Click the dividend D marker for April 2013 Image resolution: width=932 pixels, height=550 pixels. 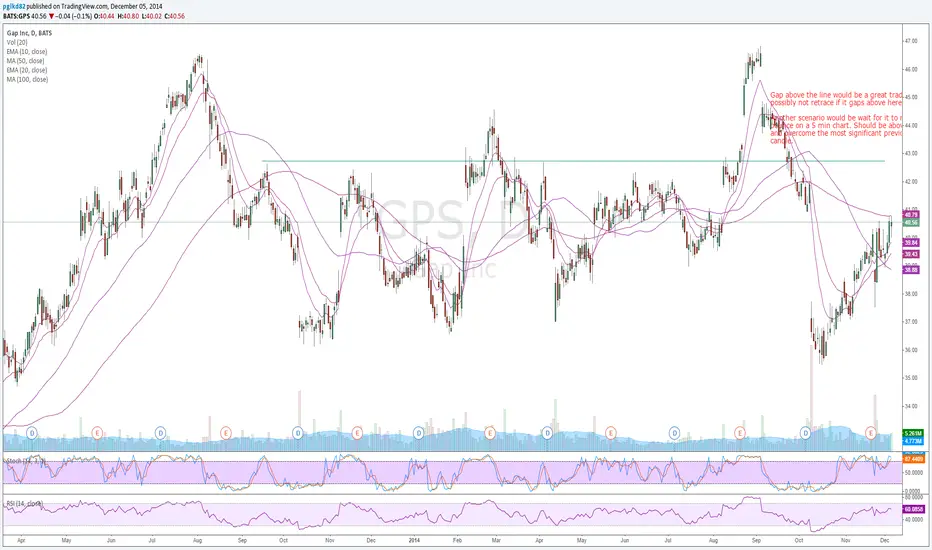tap(32, 433)
